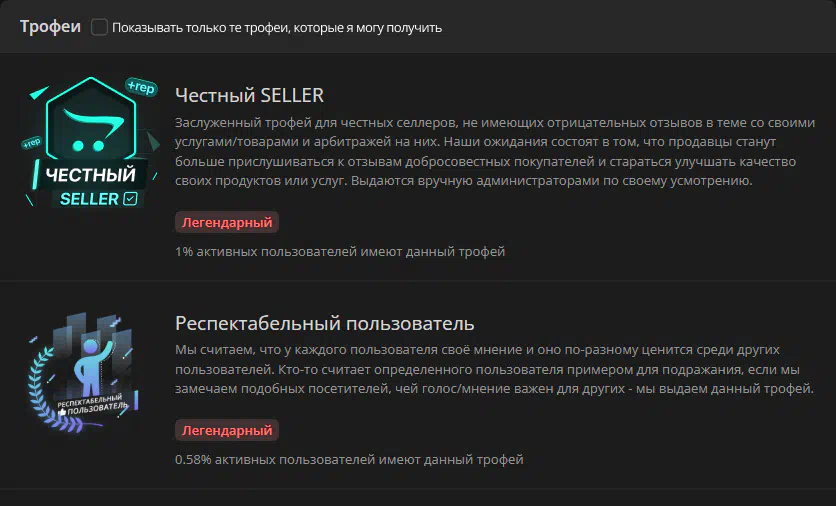Viewport: 836px width, 506px height.
Task: Enable the show only obtainable trophies checkbox
Action: tap(99, 27)
